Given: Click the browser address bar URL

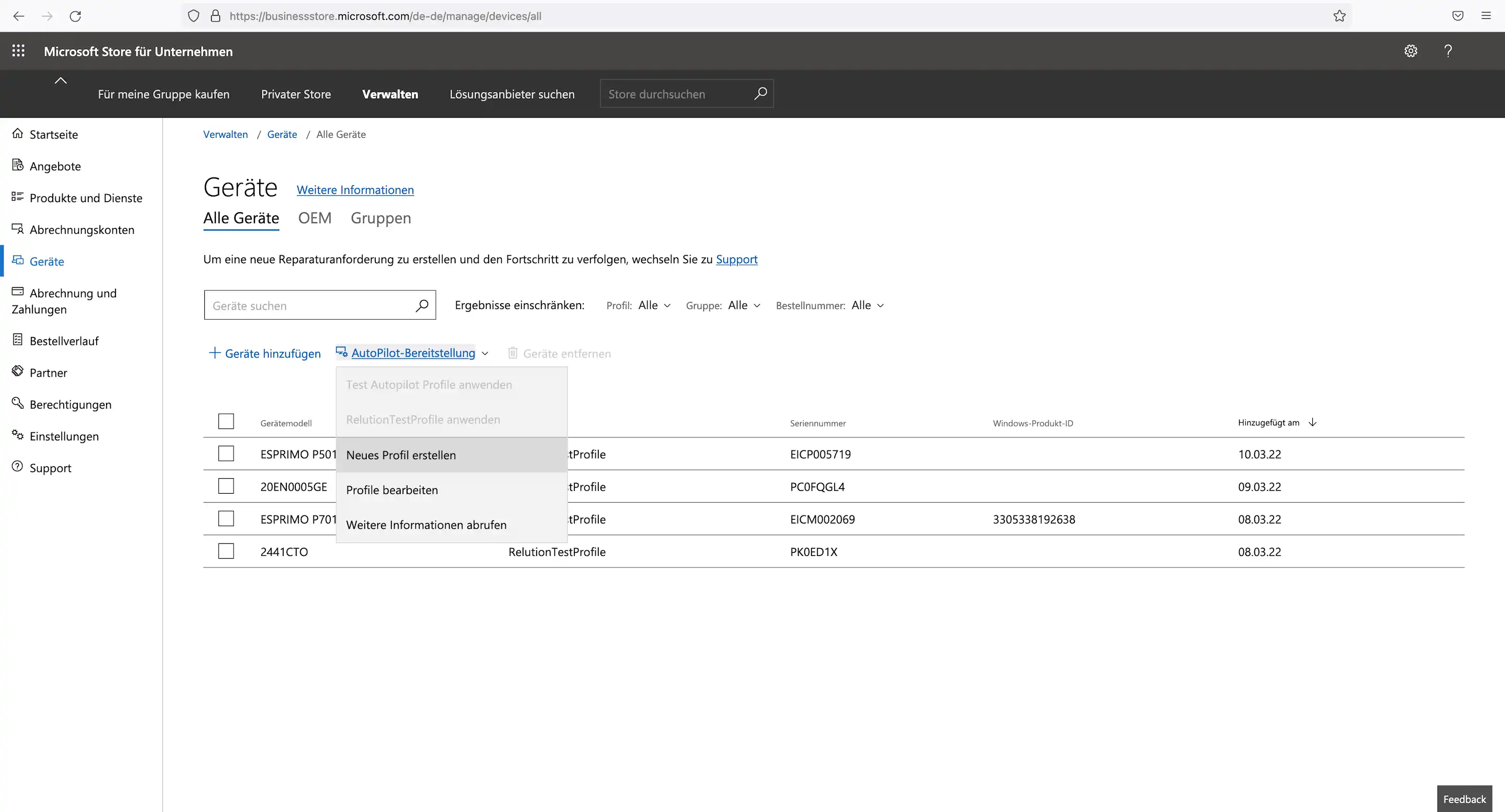Looking at the screenshot, I should pos(386,16).
